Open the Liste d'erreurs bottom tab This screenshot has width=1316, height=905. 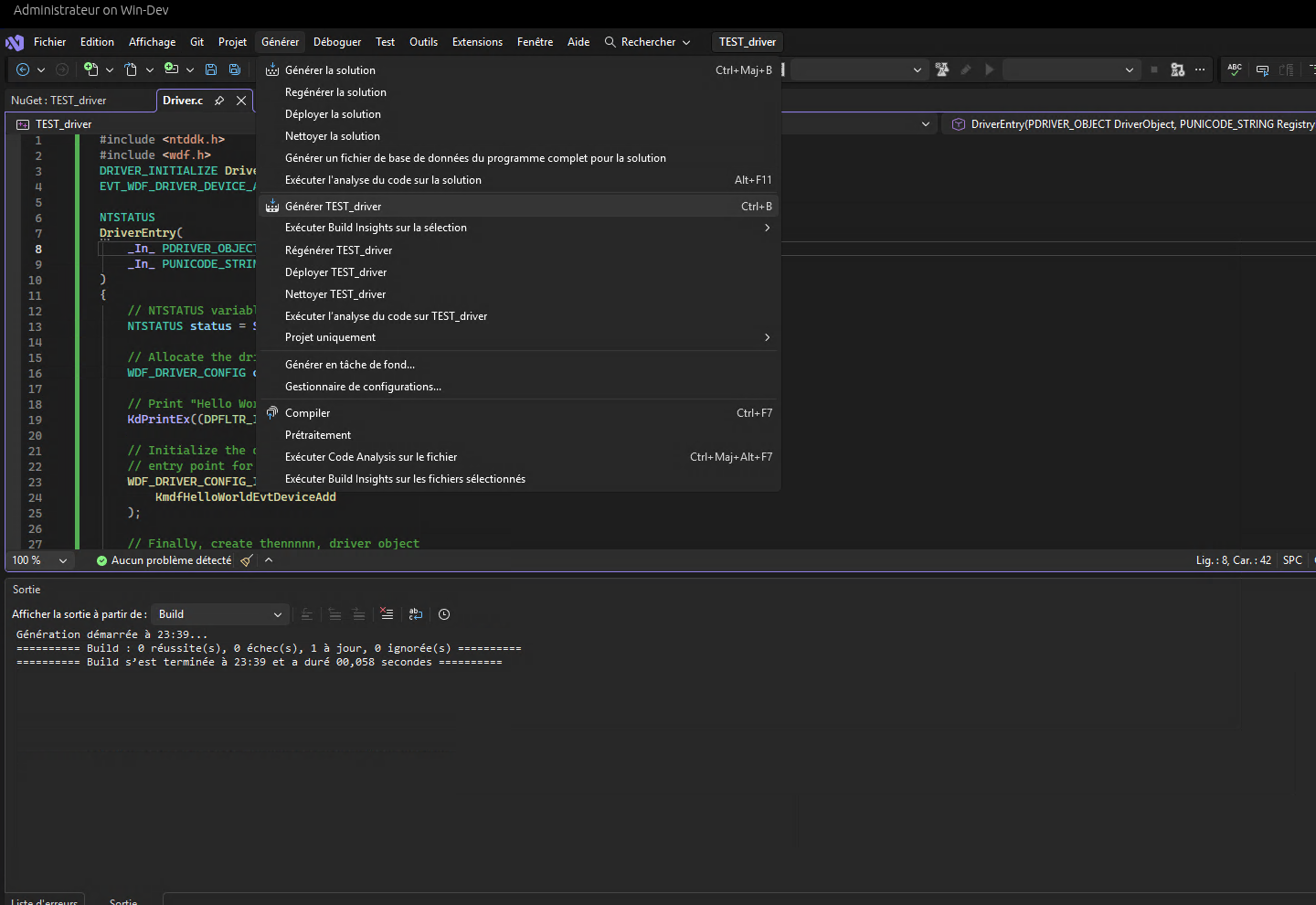point(45,900)
